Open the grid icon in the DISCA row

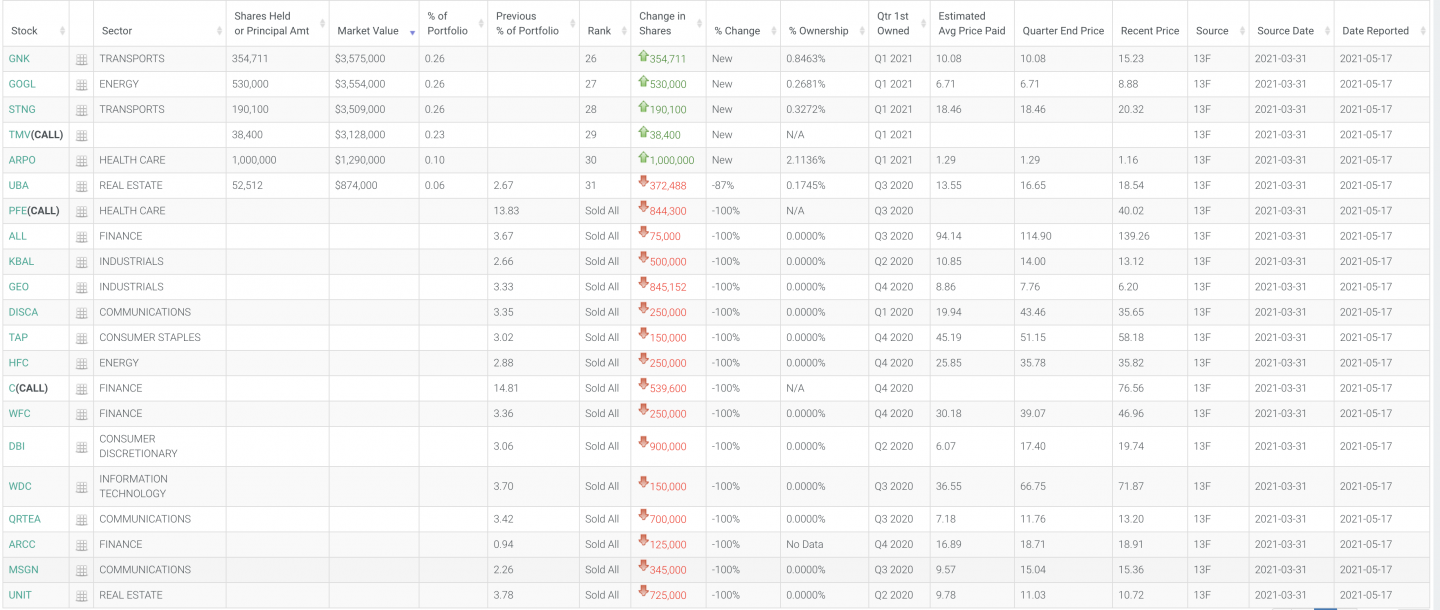(x=82, y=313)
